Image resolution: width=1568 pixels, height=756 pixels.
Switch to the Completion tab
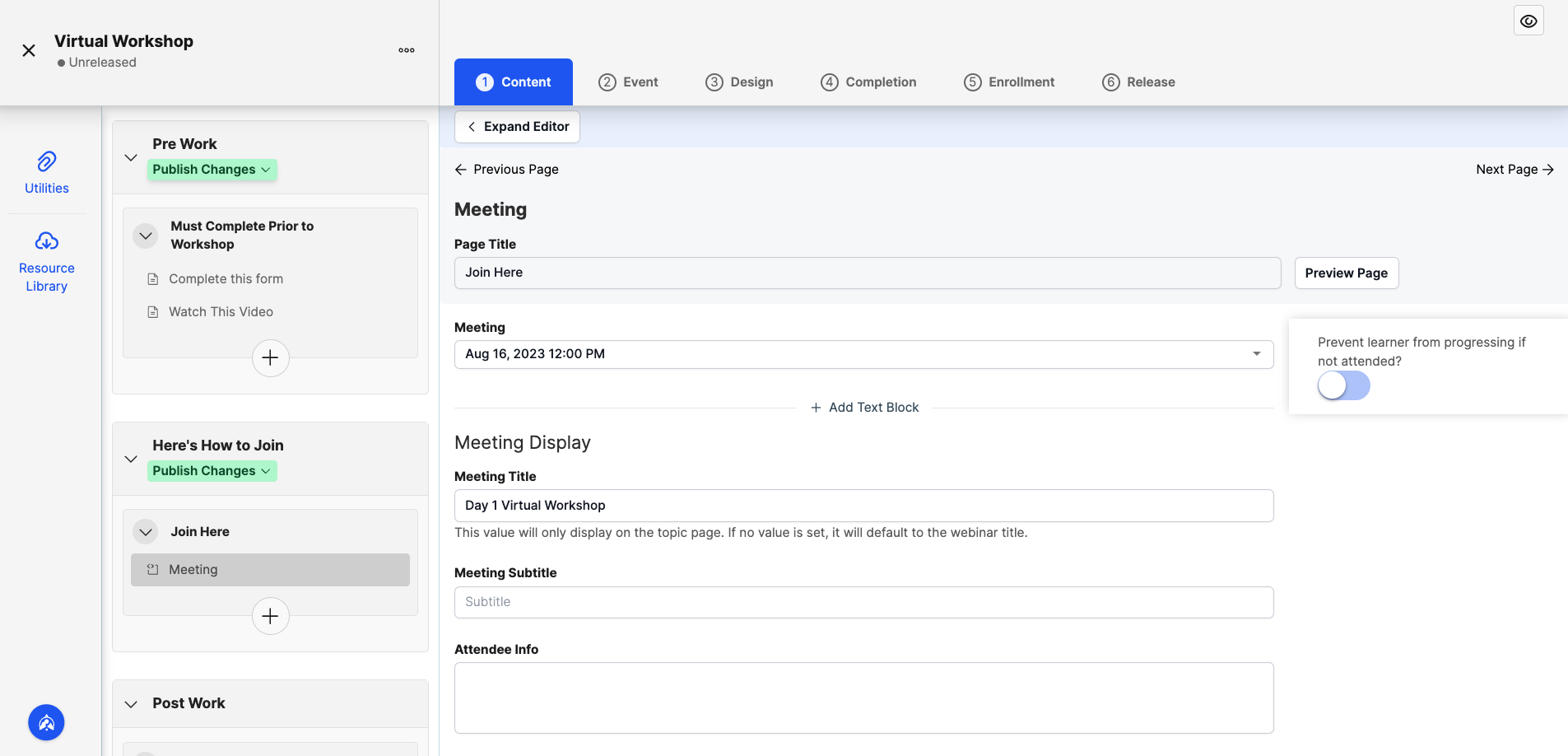click(x=868, y=82)
